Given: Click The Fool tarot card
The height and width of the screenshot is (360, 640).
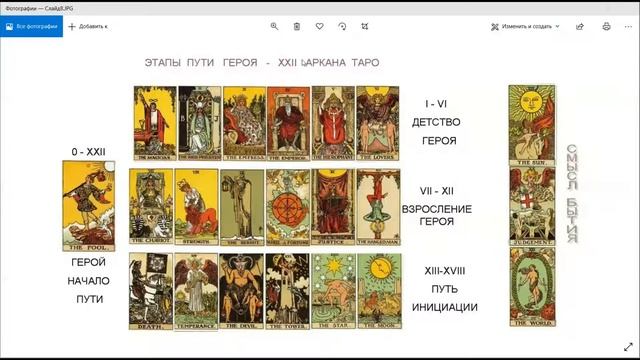Looking at the screenshot, I should [89, 206].
